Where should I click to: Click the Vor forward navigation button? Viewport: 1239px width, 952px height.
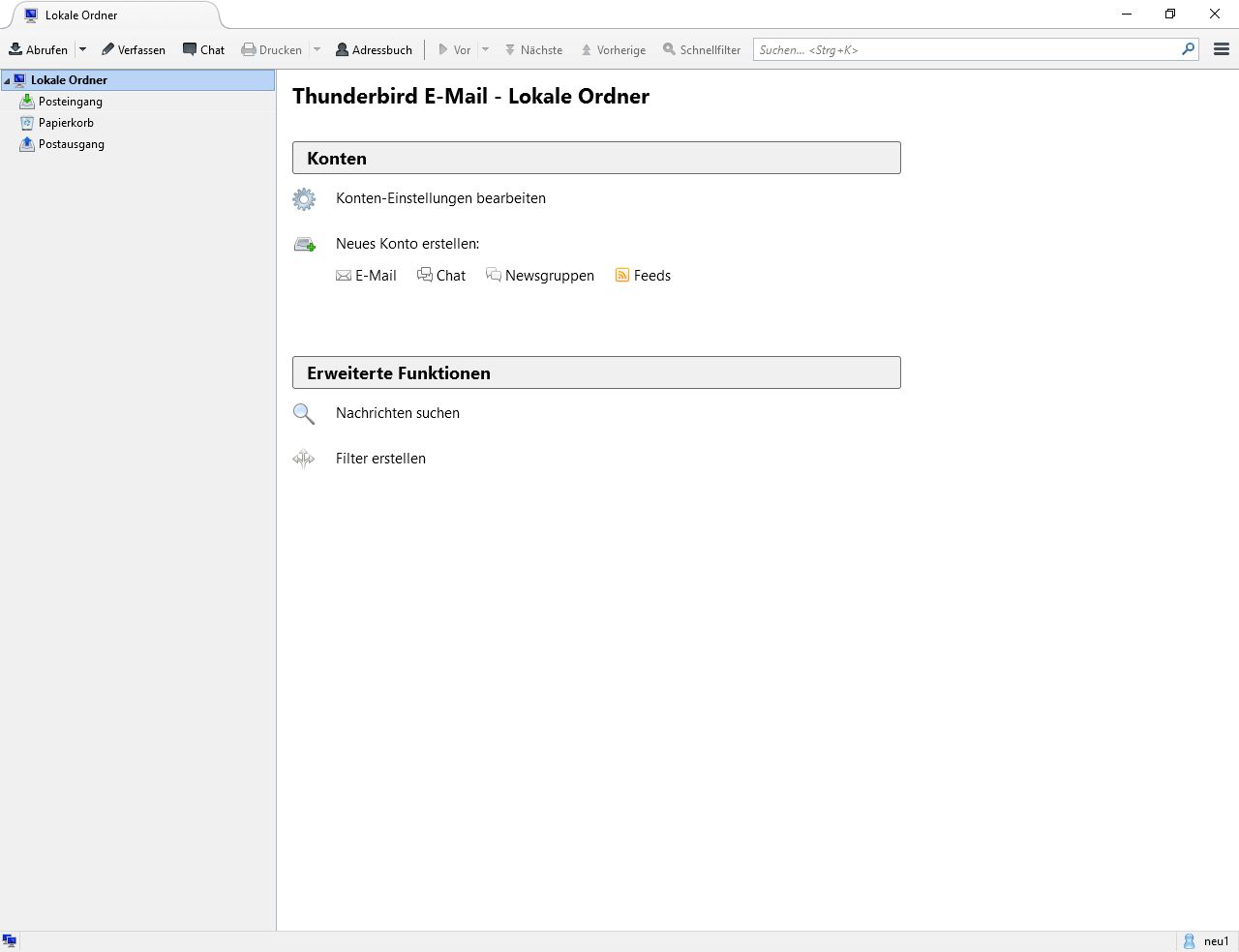click(x=454, y=49)
